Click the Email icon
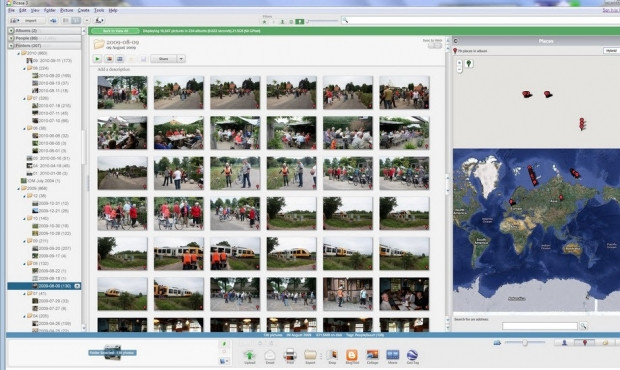Viewport: 620px width, 370px height. [270, 357]
